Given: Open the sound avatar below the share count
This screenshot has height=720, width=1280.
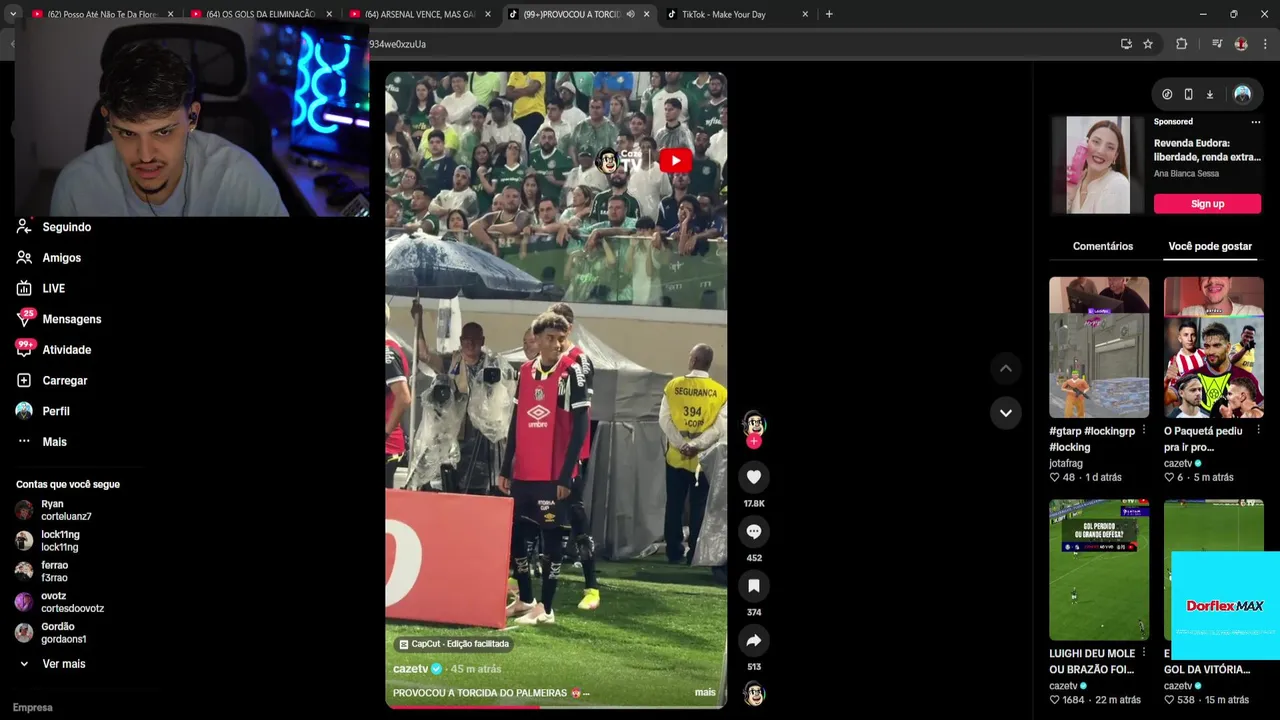Looking at the screenshot, I should tap(754, 693).
